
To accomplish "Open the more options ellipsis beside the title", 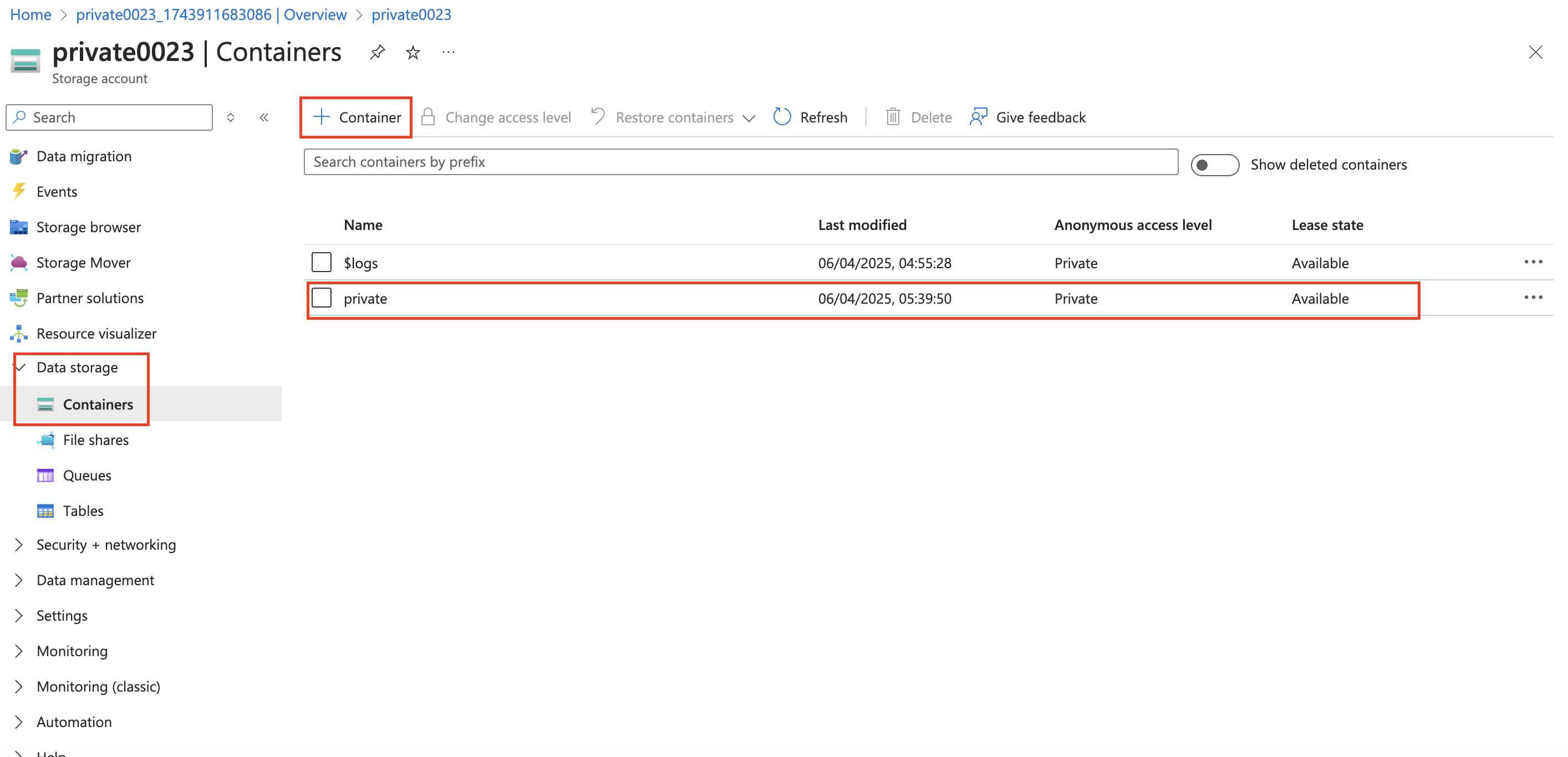I will (x=449, y=52).
